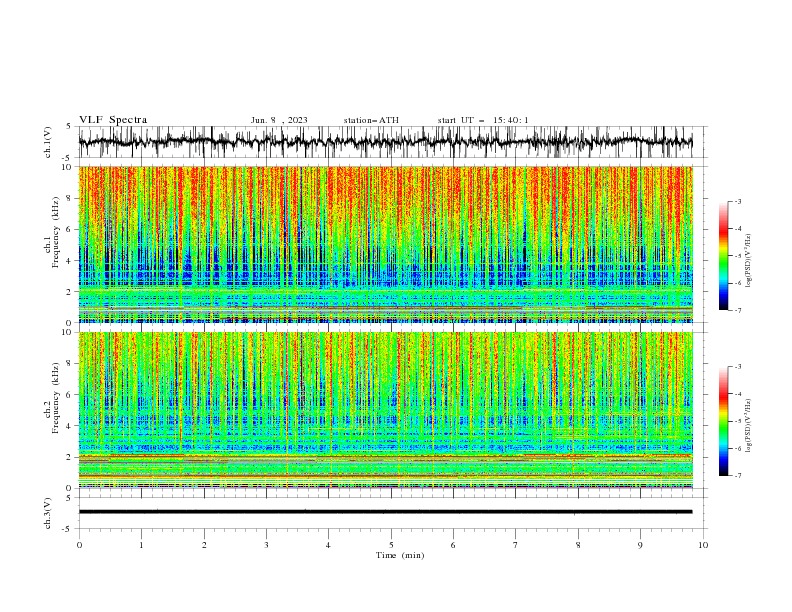This screenshot has width=792, height=612.
Task: Click the ch.1 spectrogram panel
Action: tap(385, 244)
